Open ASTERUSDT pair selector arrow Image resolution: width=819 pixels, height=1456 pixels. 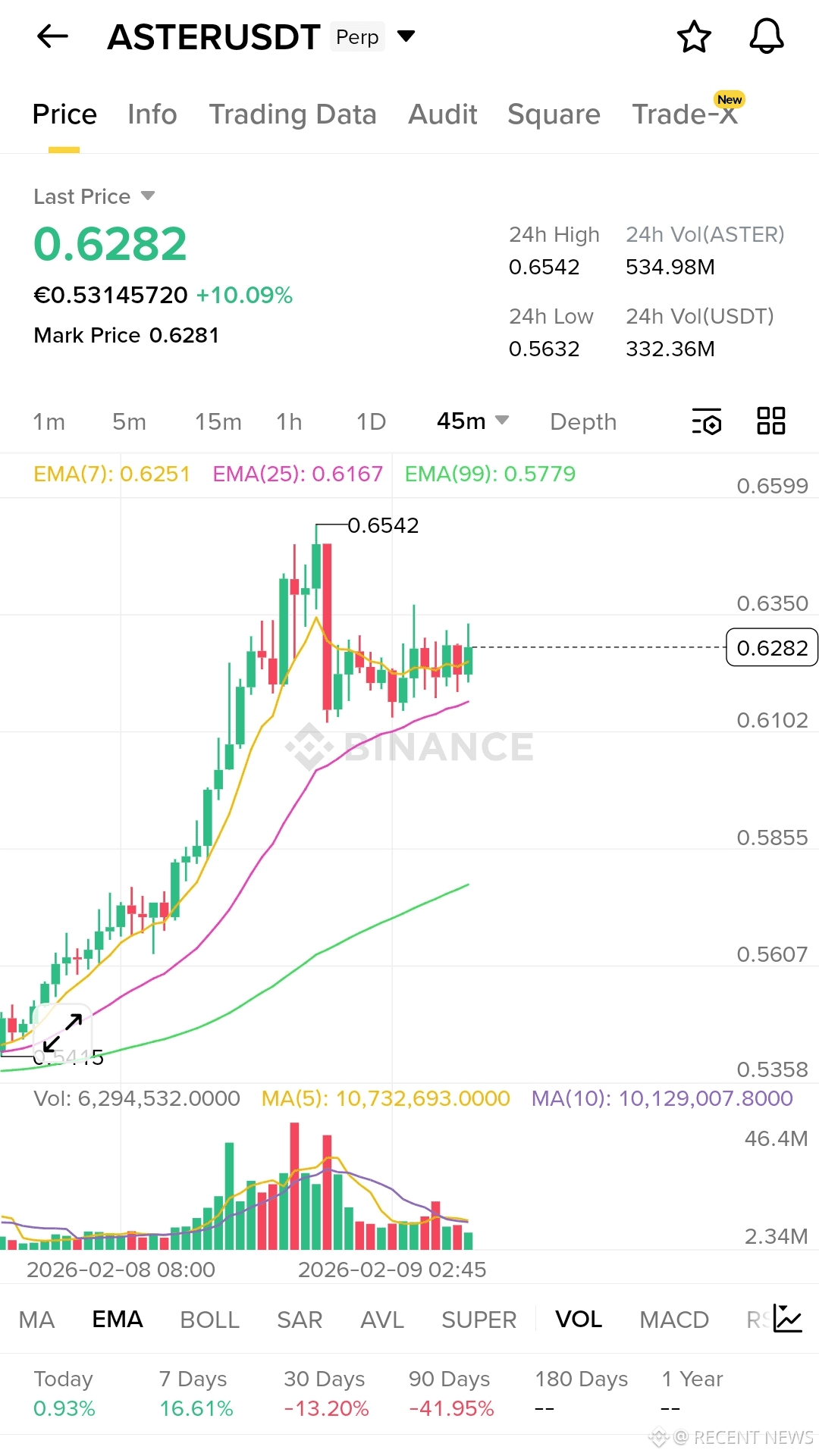[406, 36]
